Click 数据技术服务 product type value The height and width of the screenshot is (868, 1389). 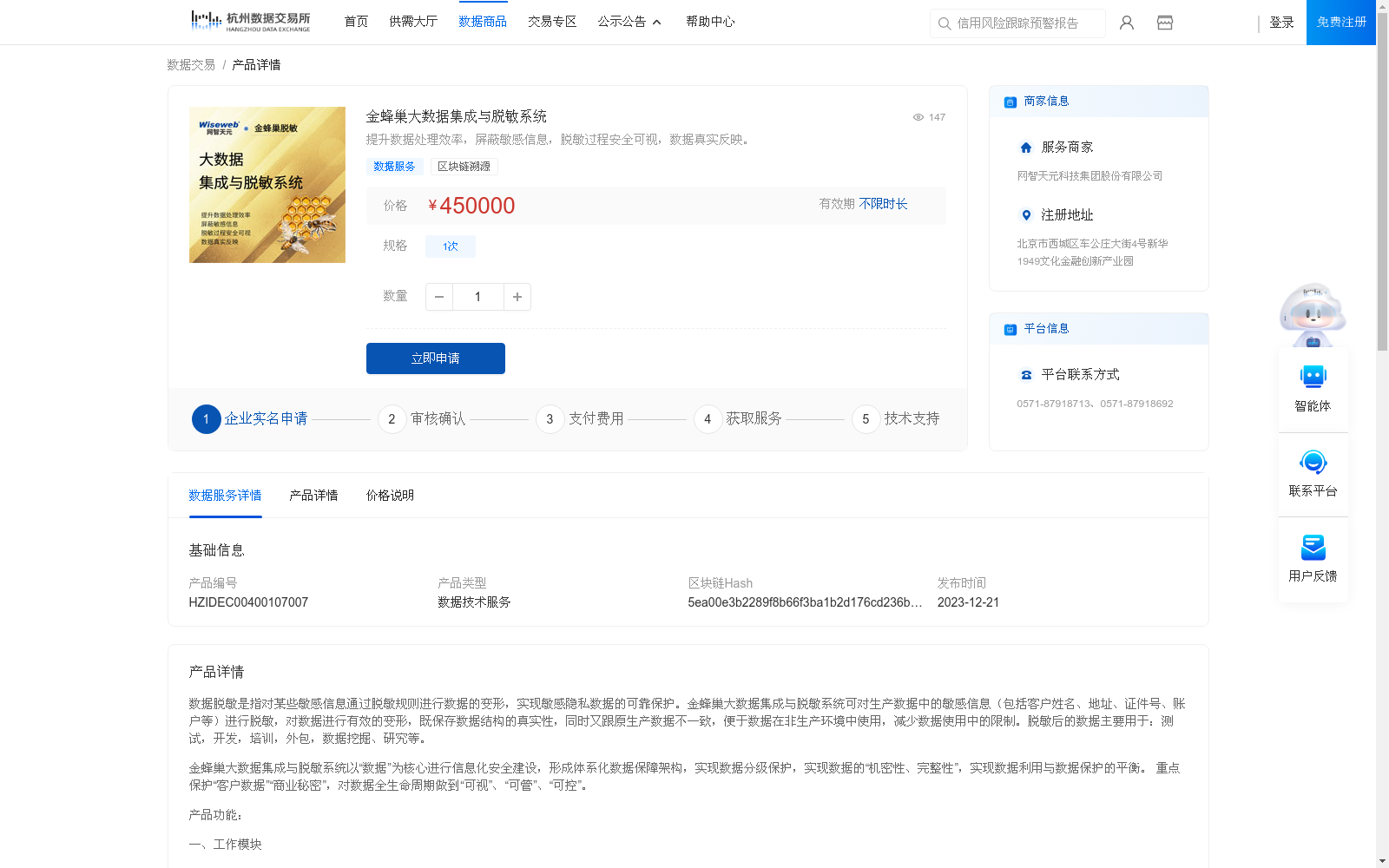click(474, 602)
